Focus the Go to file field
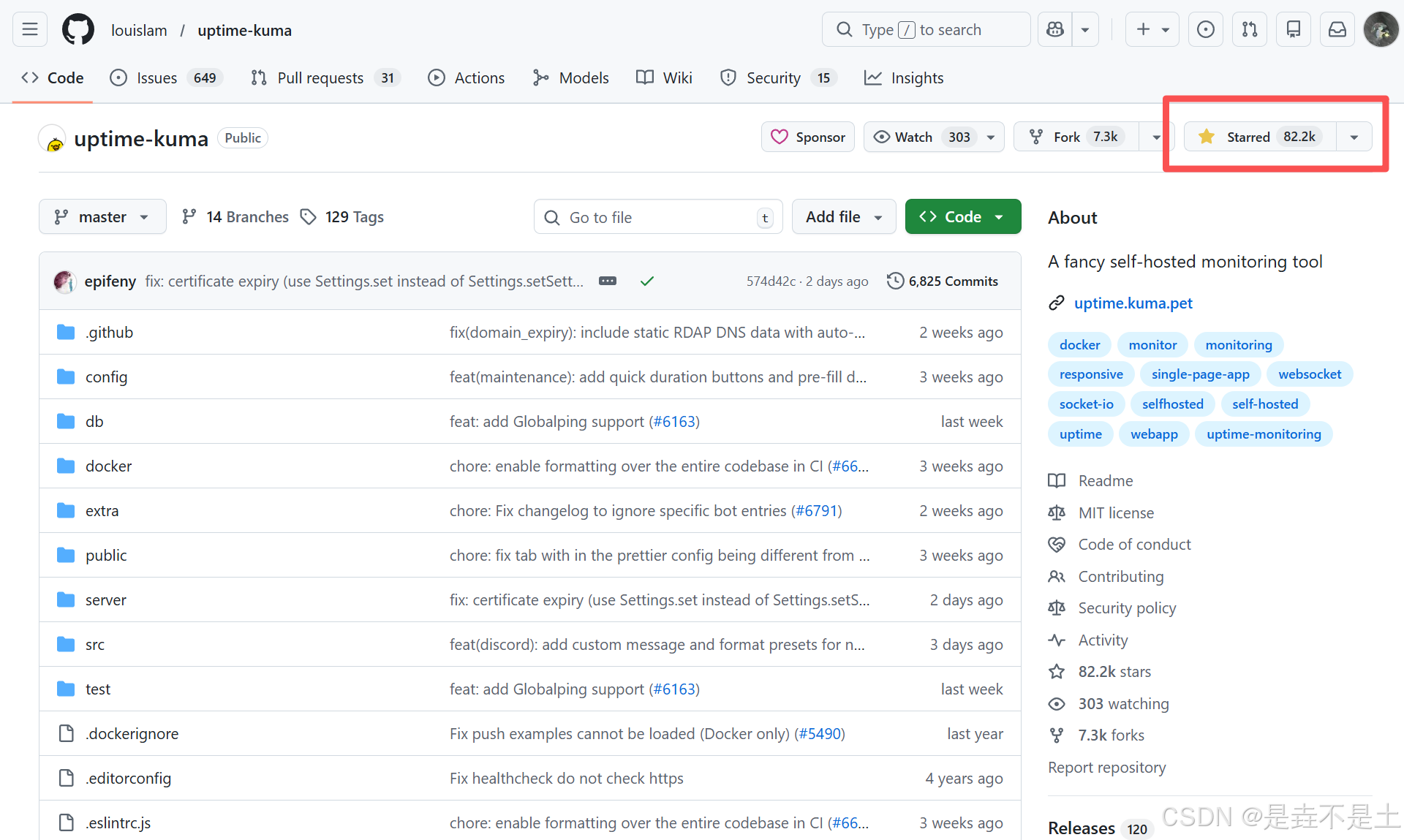 coord(658,217)
